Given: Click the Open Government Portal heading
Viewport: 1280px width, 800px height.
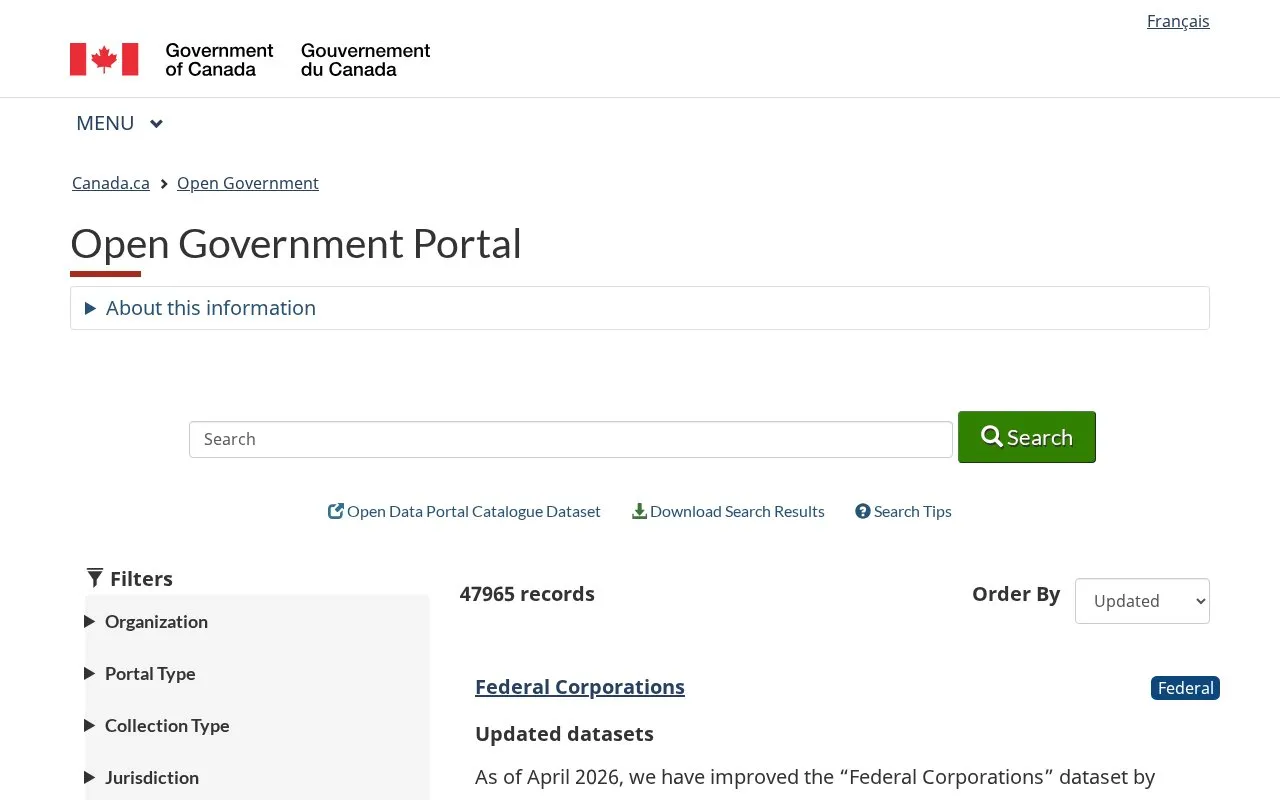Looking at the screenshot, I should click(296, 244).
